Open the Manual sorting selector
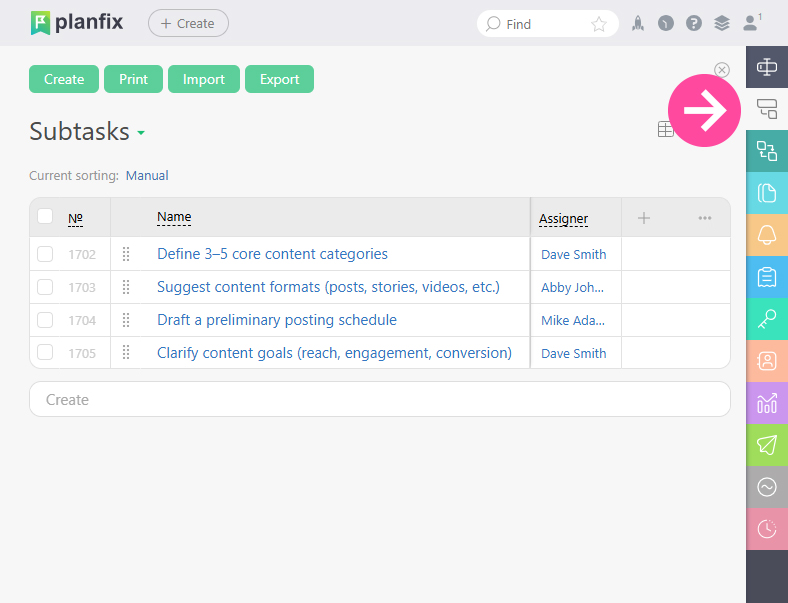Screen dimensions: 788x603 147,175
